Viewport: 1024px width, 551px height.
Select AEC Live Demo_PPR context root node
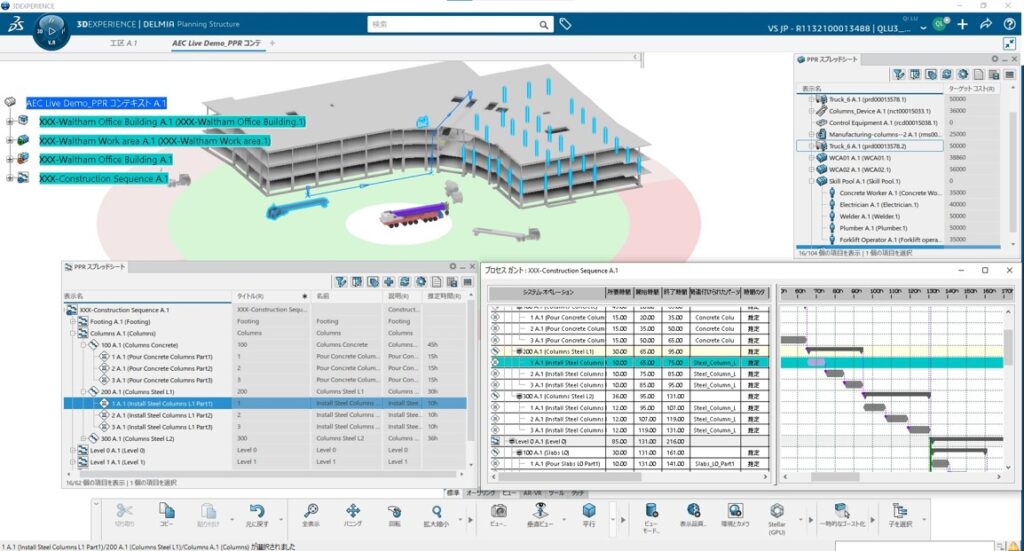pos(96,103)
